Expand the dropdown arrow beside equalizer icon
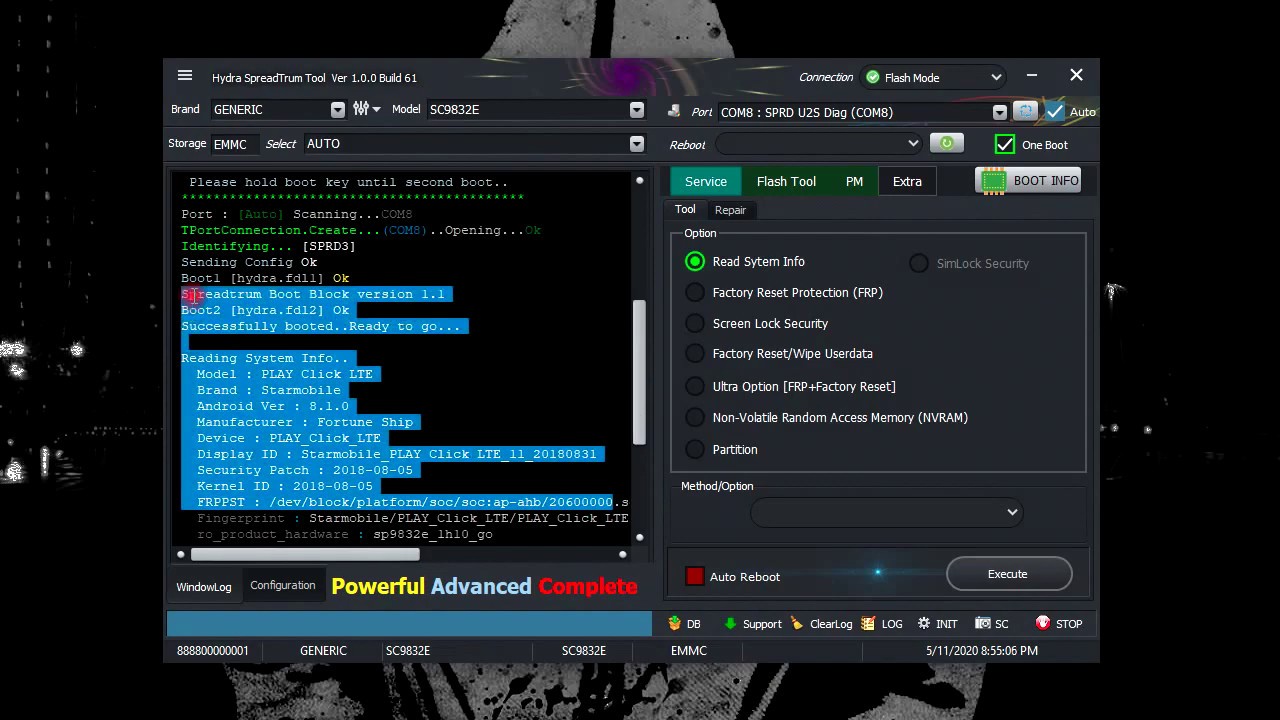 click(x=376, y=110)
